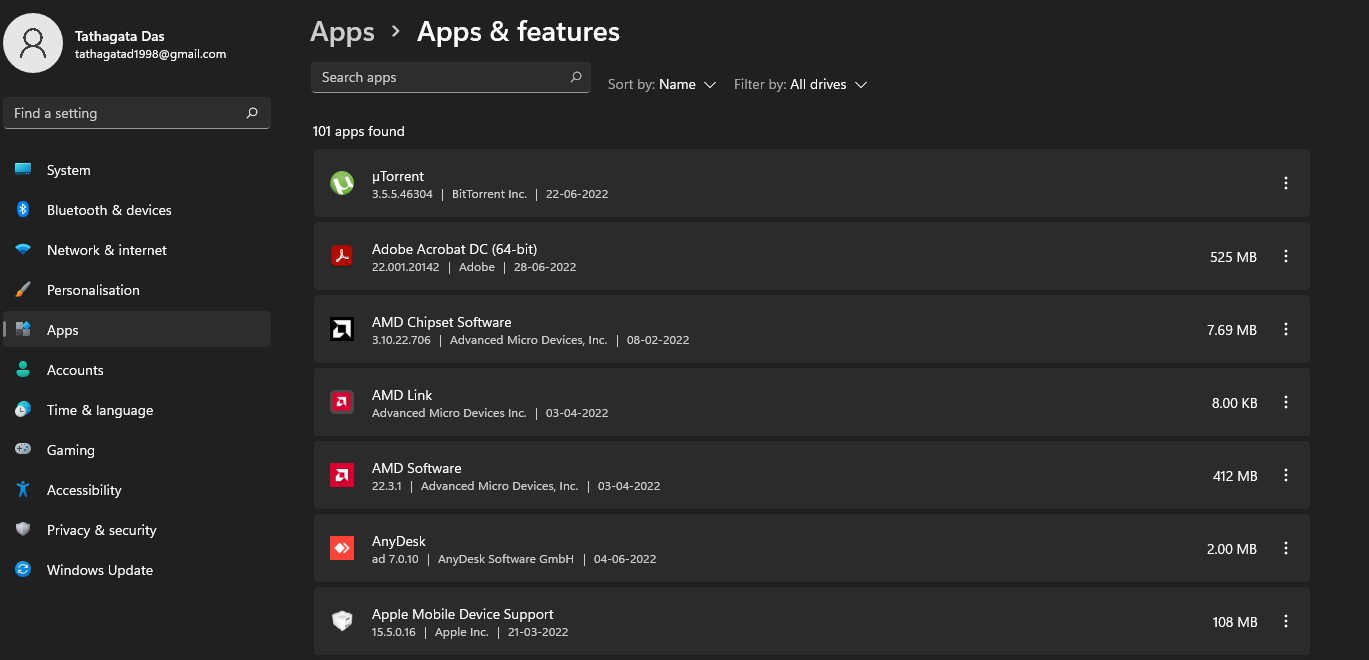Click the Apple Mobile Device Support icon
Screen dimensions: 1369x660
[x=342, y=621]
